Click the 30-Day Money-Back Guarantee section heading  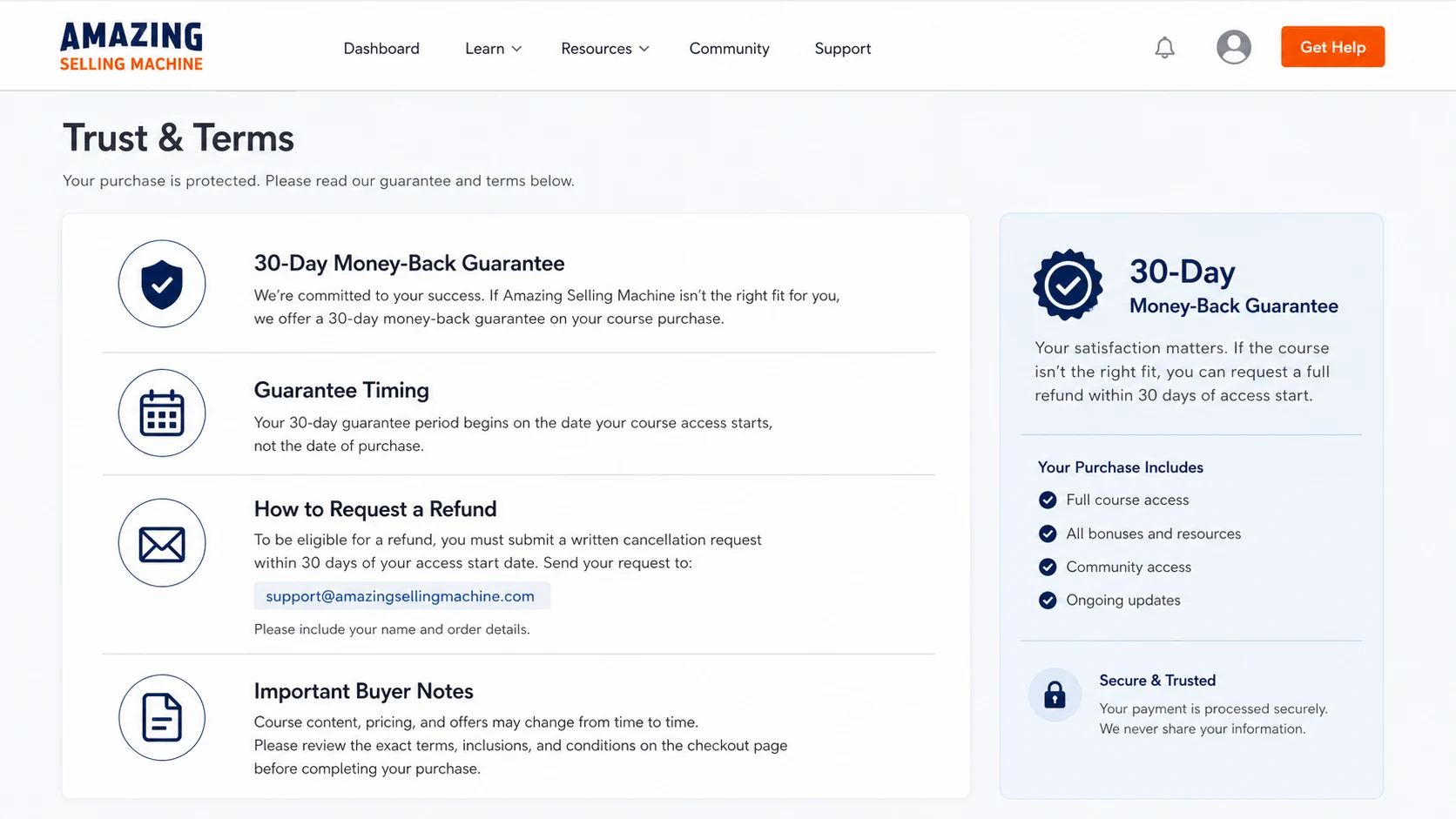409,263
